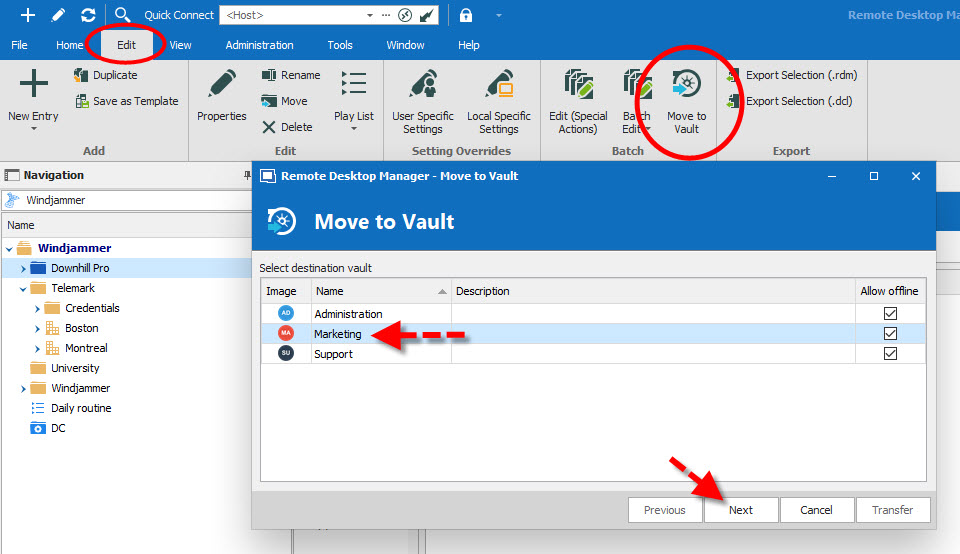Open entry Properties pencil icon
The image size is (960, 554).
pyautogui.click(x=222, y=85)
